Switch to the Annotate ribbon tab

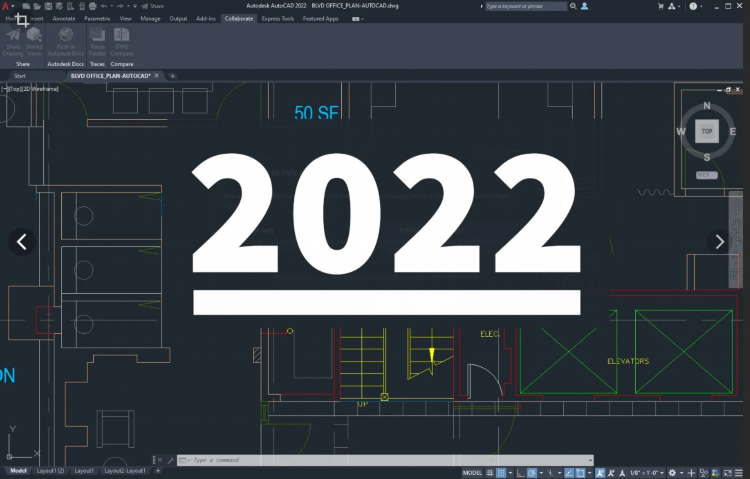64,19
